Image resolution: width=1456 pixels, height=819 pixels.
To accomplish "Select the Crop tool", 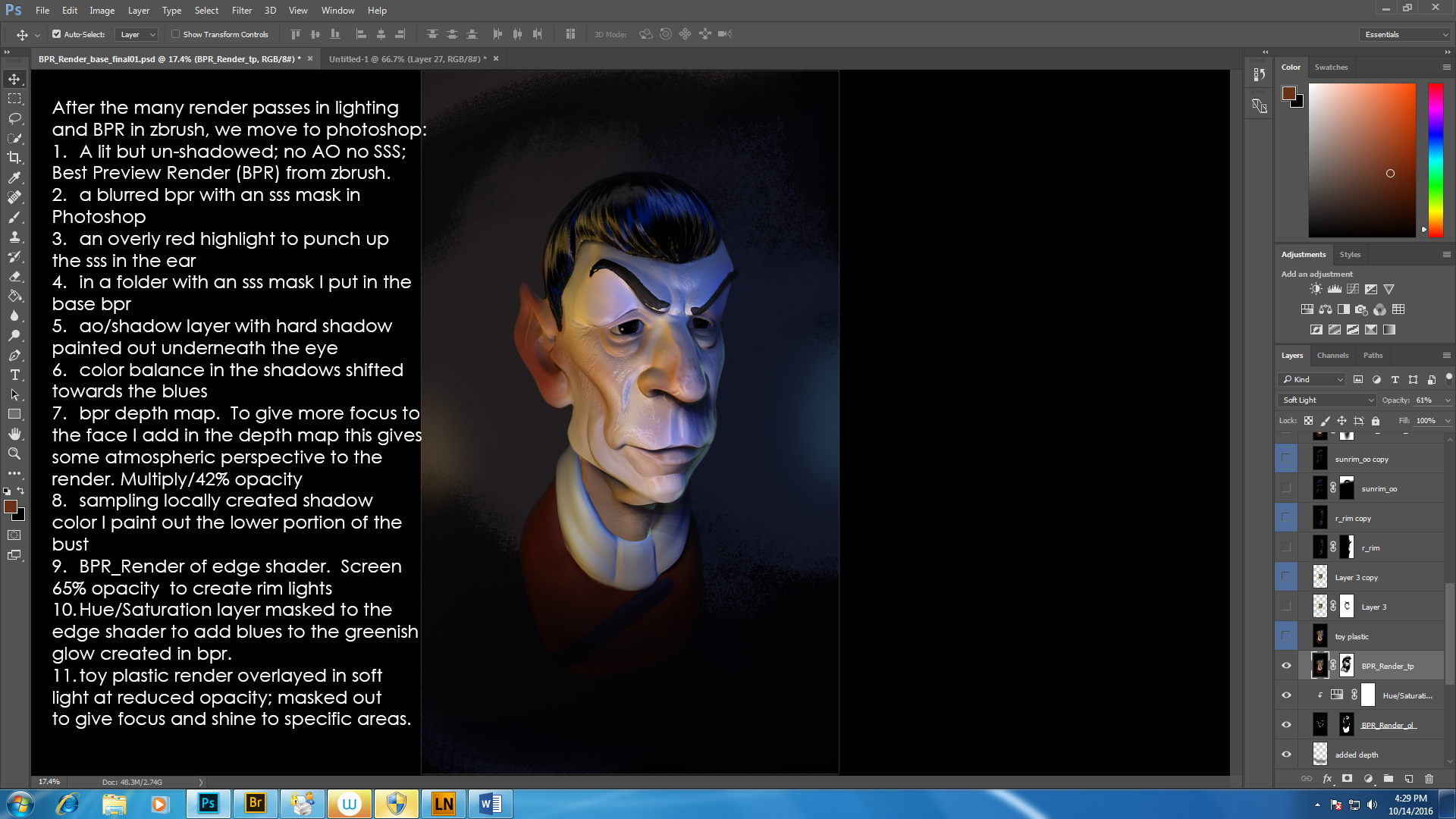I will coord(14,158).
